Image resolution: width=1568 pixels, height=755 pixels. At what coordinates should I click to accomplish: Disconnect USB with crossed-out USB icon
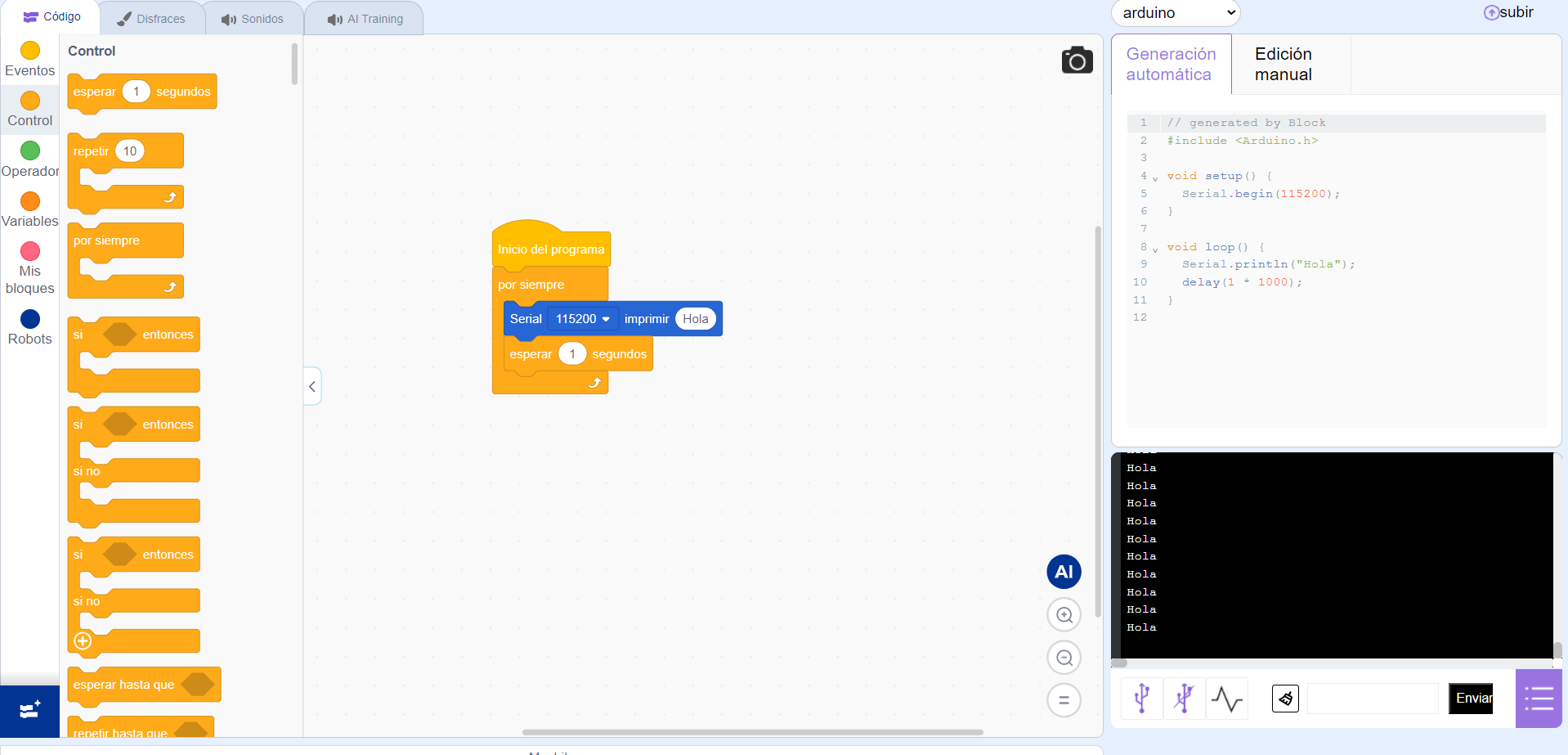tap(1184, 699)
